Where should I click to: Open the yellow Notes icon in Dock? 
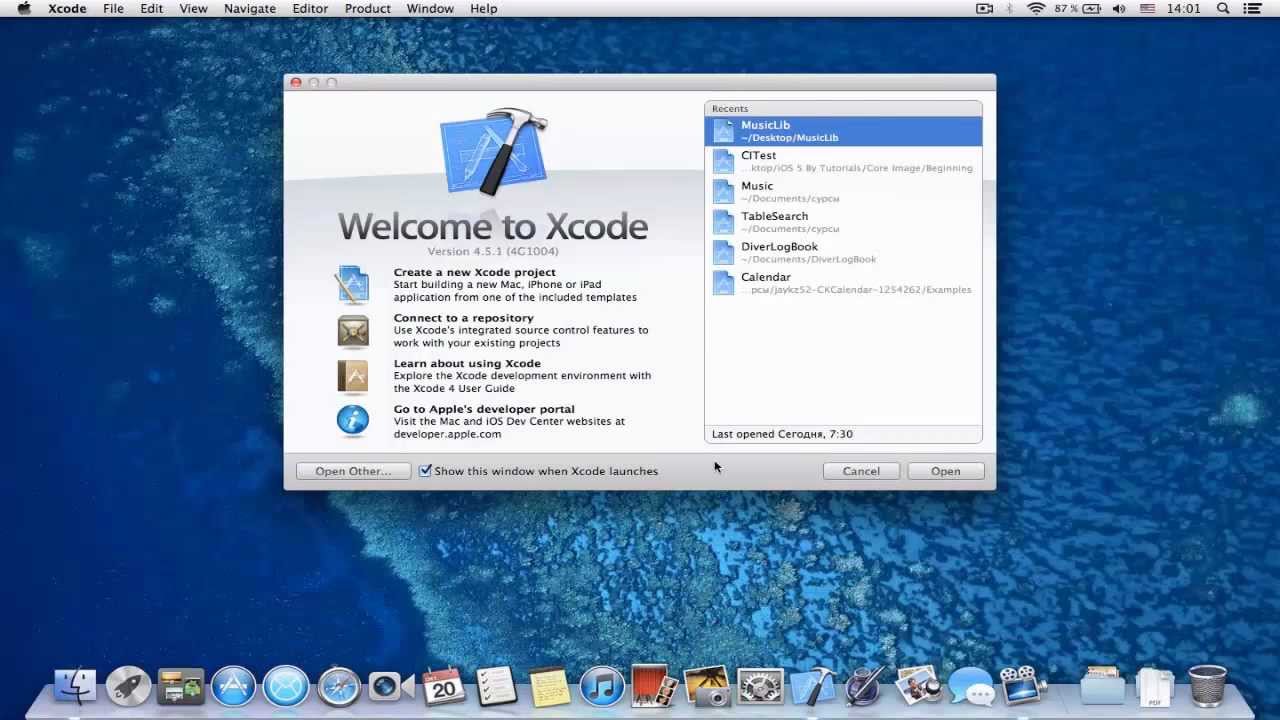[549, 687]
